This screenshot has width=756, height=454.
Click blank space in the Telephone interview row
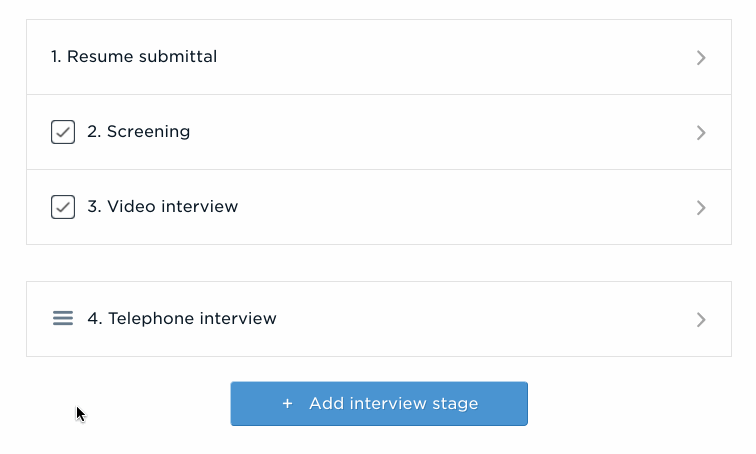pyautogui.click(x=482, y=319)
